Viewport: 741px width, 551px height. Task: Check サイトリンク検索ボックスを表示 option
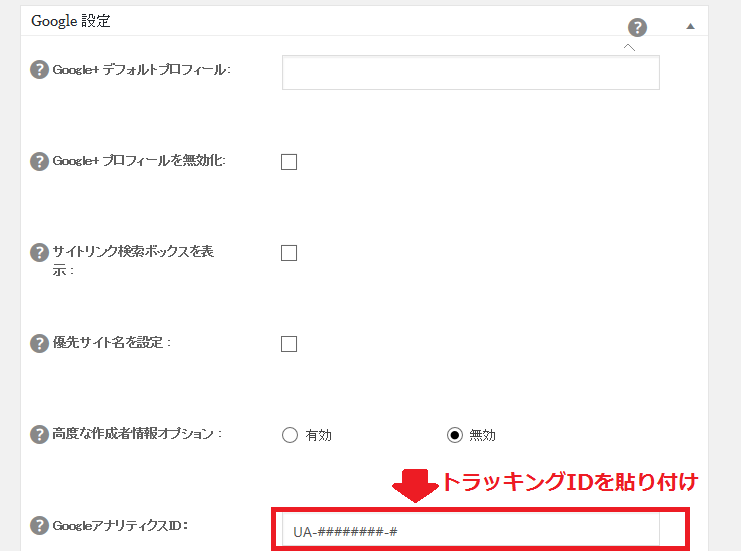pyautogui.click(x=289, y=253)
